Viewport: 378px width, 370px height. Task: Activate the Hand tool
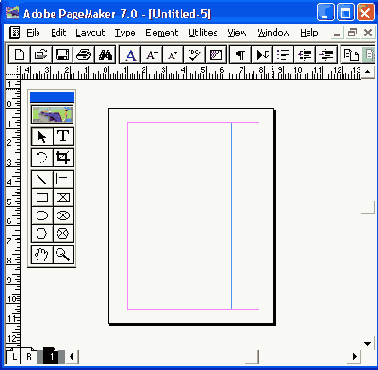42,254
